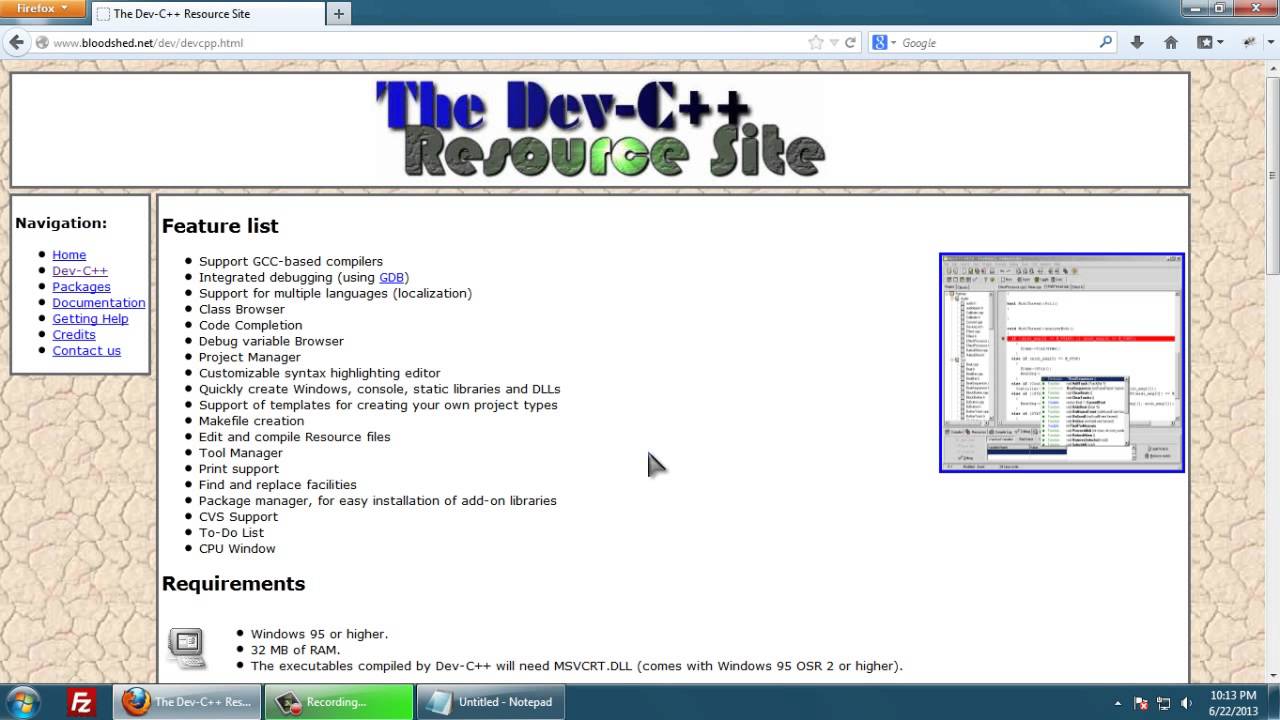Click the 'Makefile creation' list item
Image resolution: width=1280 pixels, height=720 pixels.
click(251, 421)
